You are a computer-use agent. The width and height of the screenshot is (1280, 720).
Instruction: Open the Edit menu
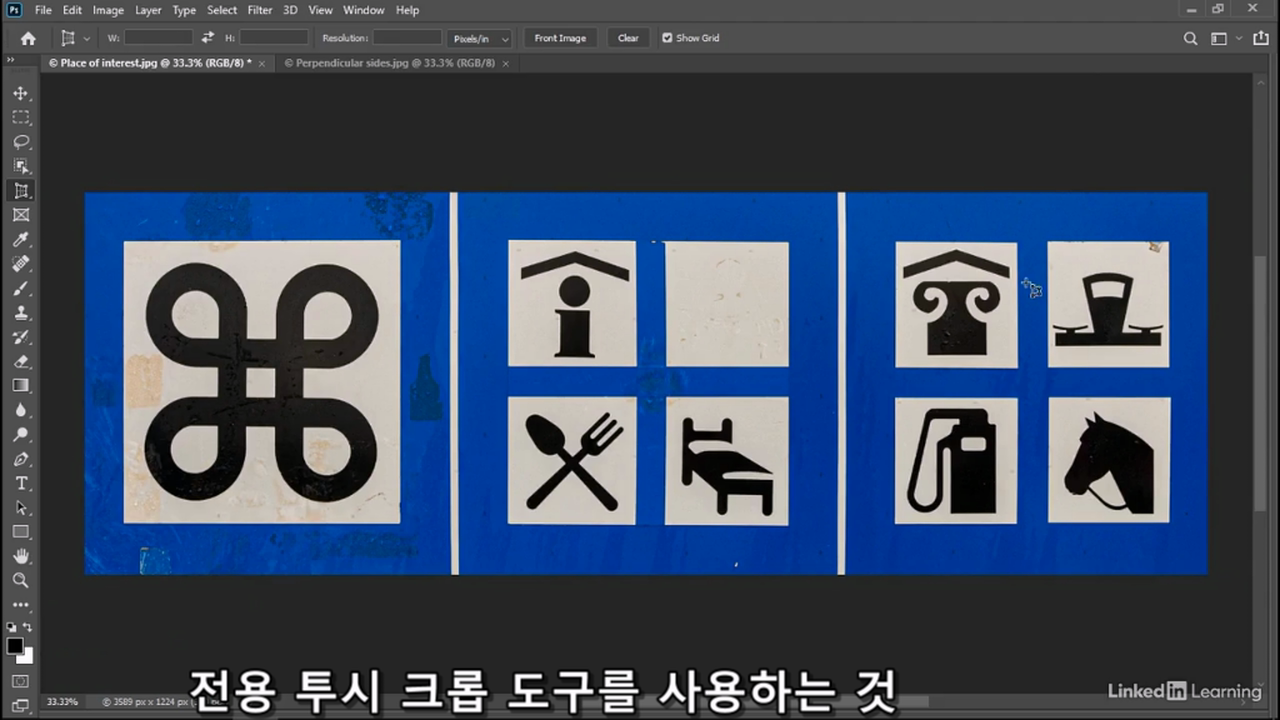(x=72, y=10)
